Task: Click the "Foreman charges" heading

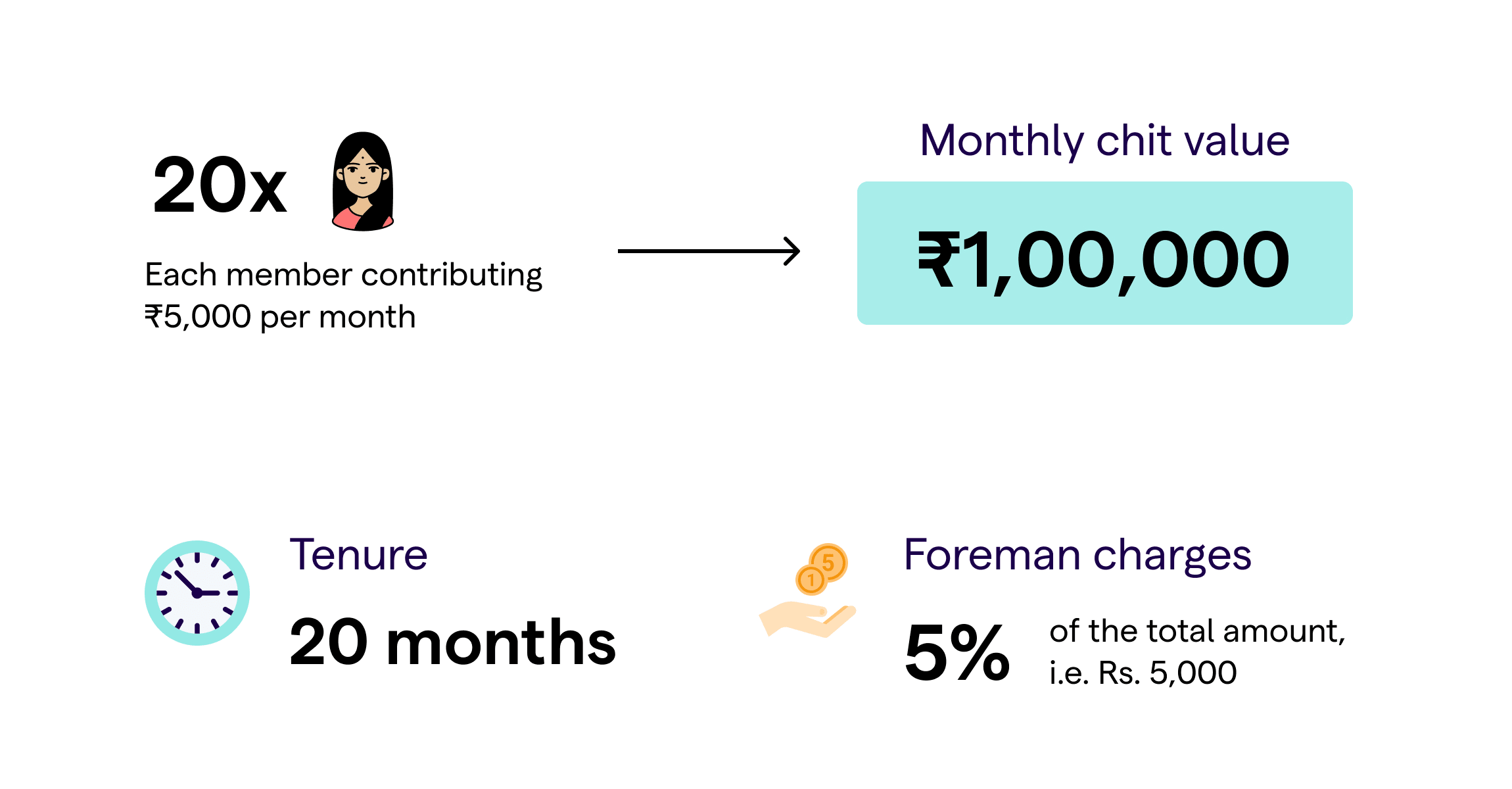Action: click(1077, 555)
